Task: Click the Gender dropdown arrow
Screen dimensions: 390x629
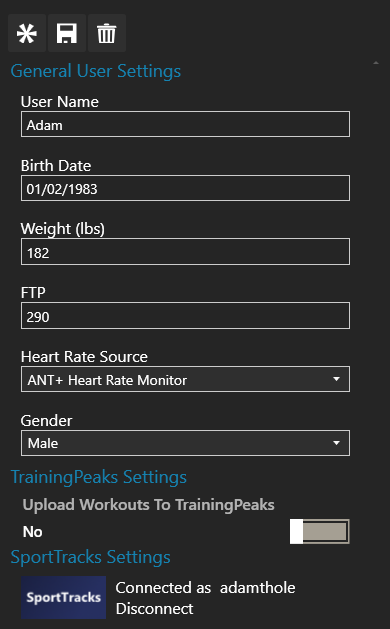Action: (x=337, y=443)
